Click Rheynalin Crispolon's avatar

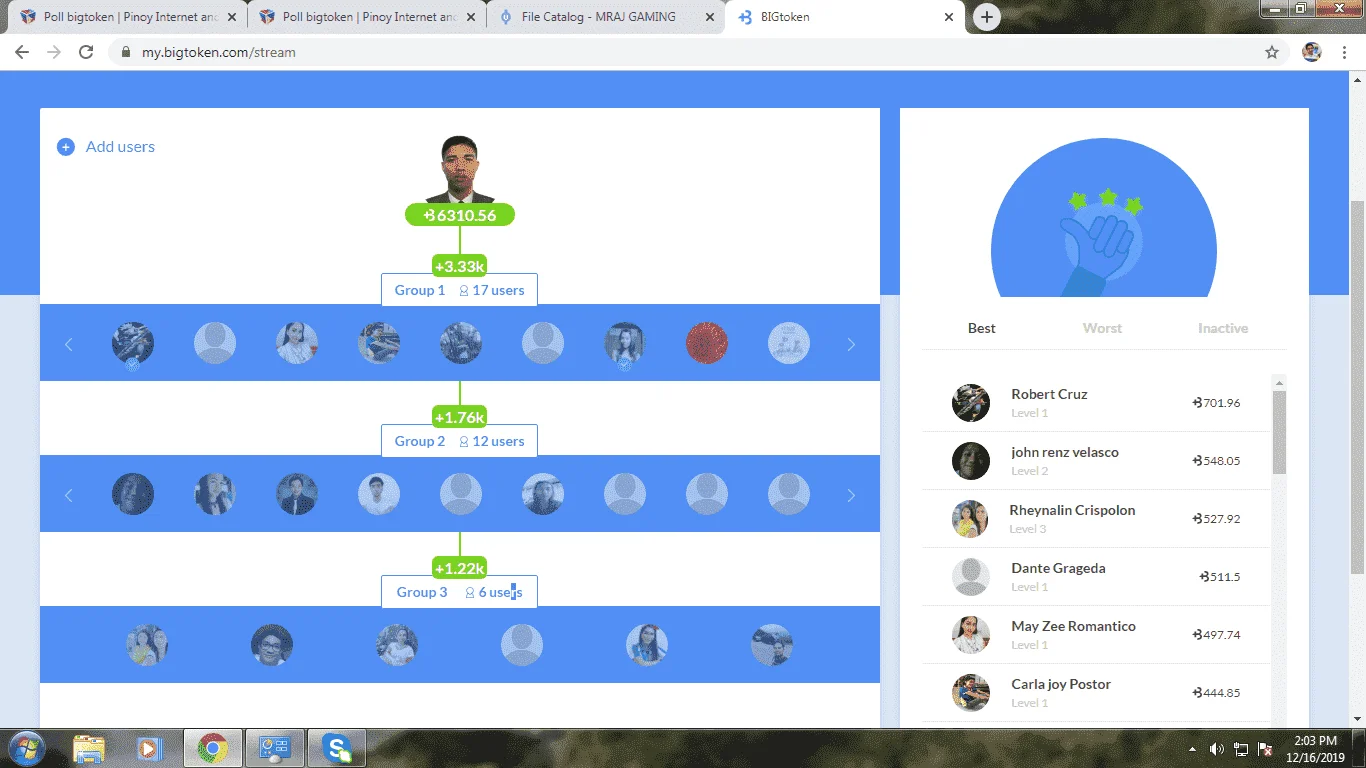971,519
